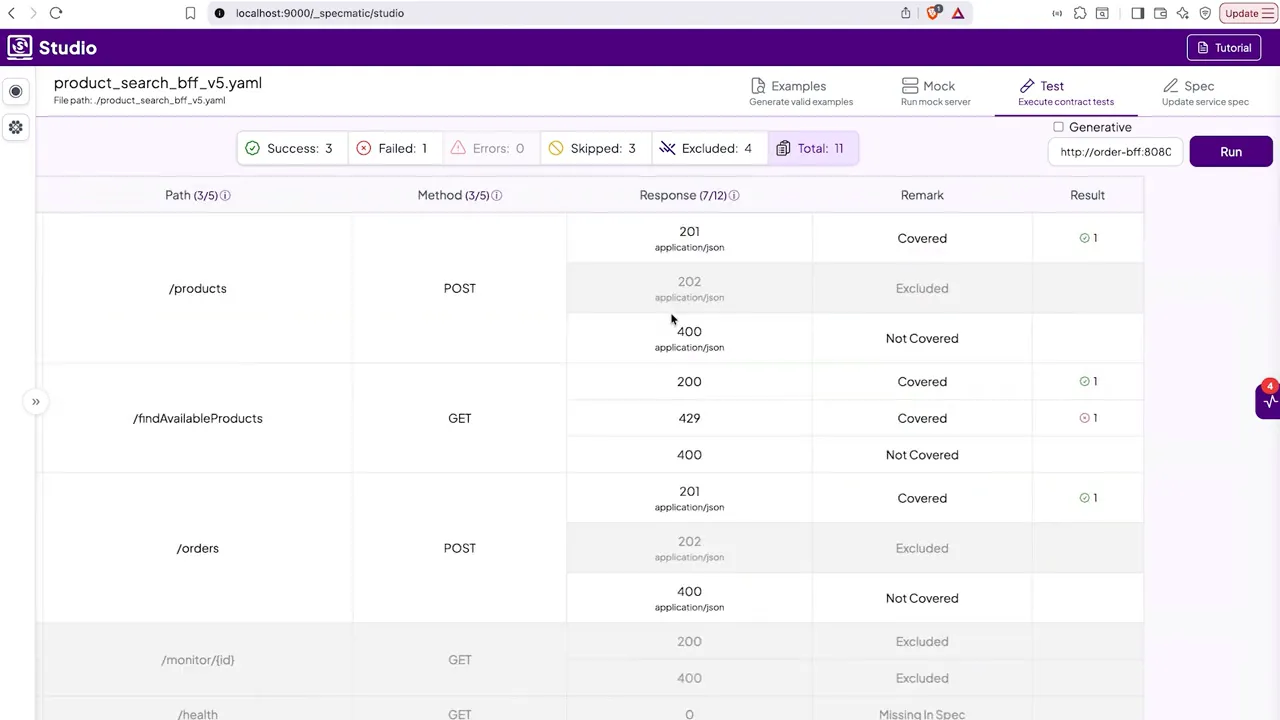Click the info icon beside Response (7/12)
The width and height of the screenshot is (1280, 720).
pyautogui.click(x=733, y=195)
